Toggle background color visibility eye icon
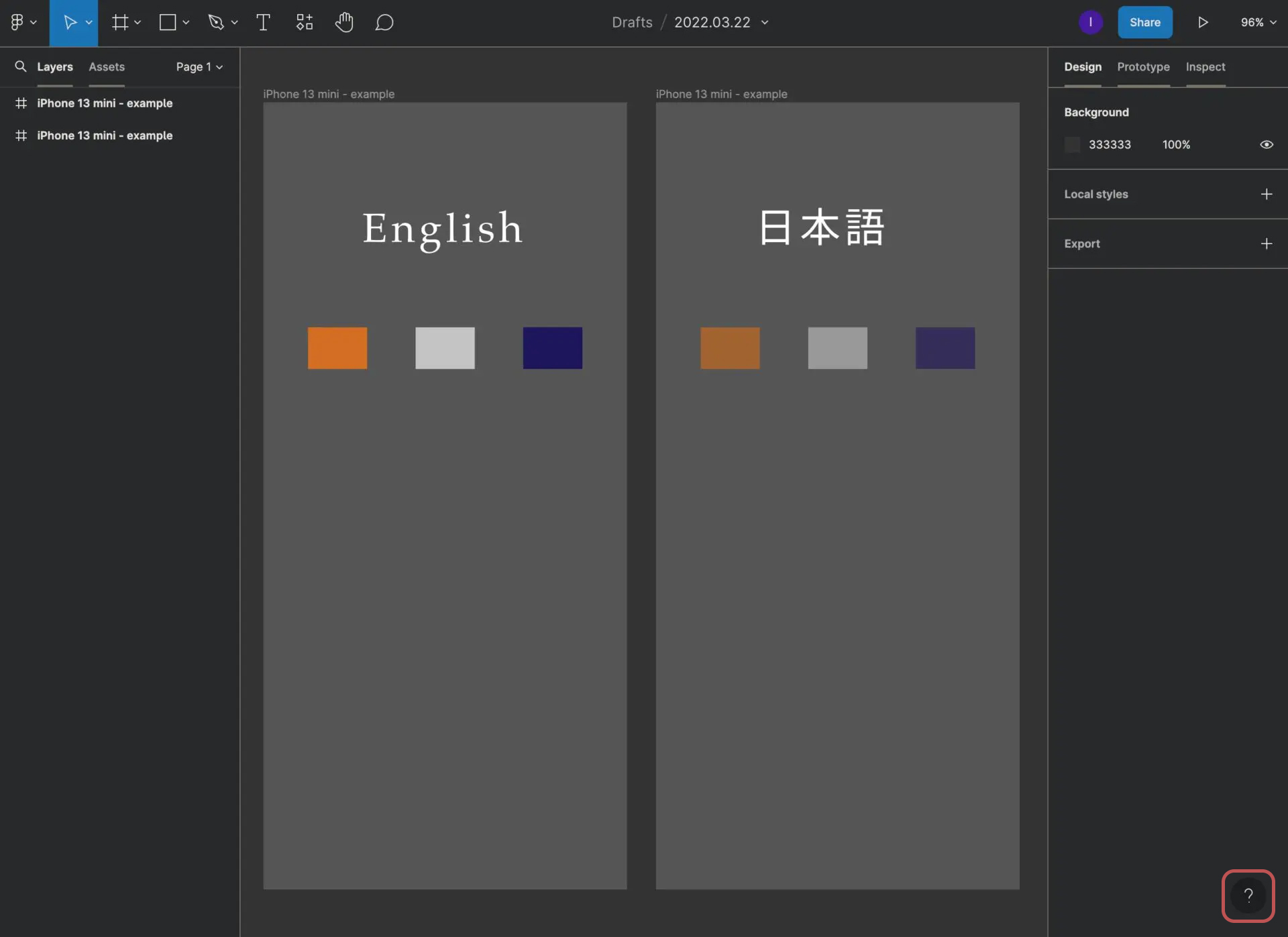The height and width of the screenshot is (937, 1288). click(1266, 144)
